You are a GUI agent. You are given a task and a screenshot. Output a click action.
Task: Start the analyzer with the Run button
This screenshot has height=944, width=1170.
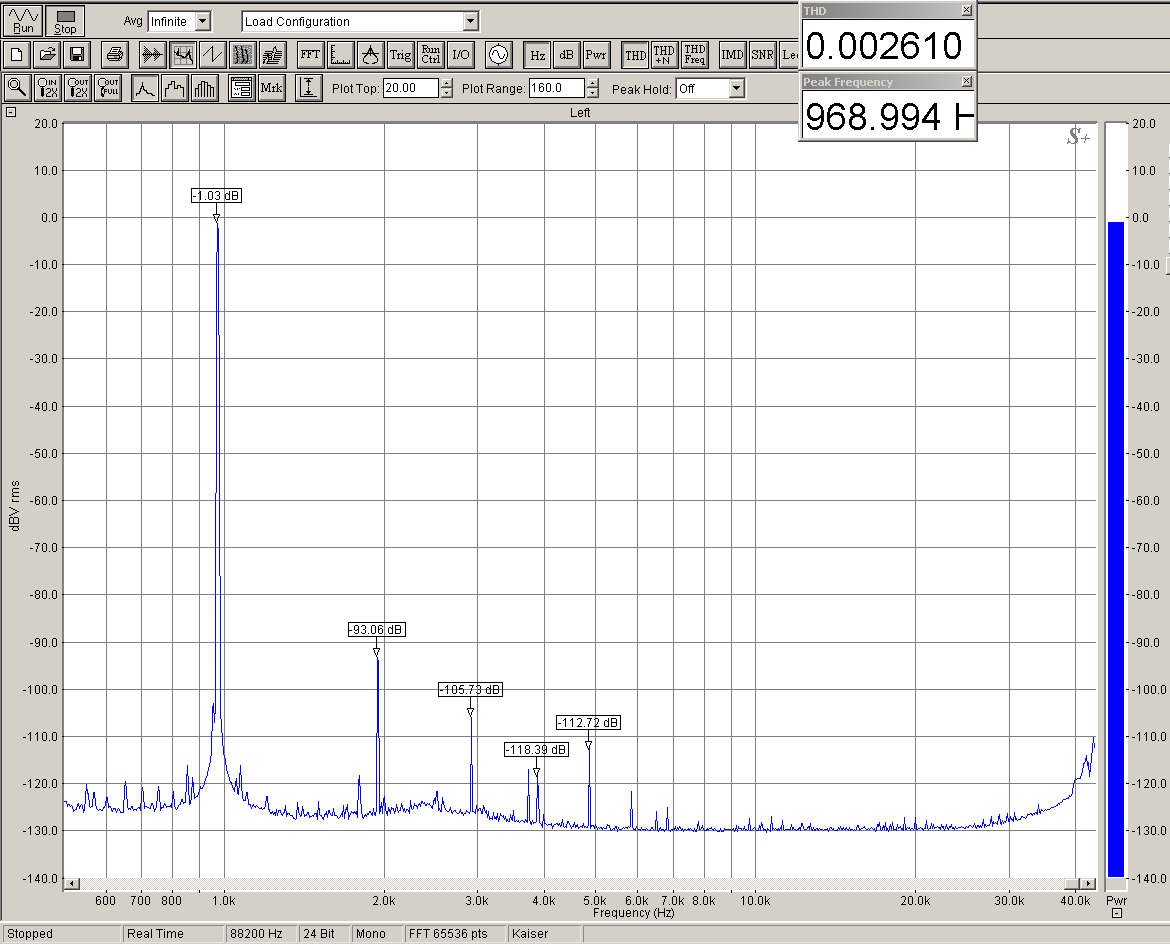tap(22, 20)
